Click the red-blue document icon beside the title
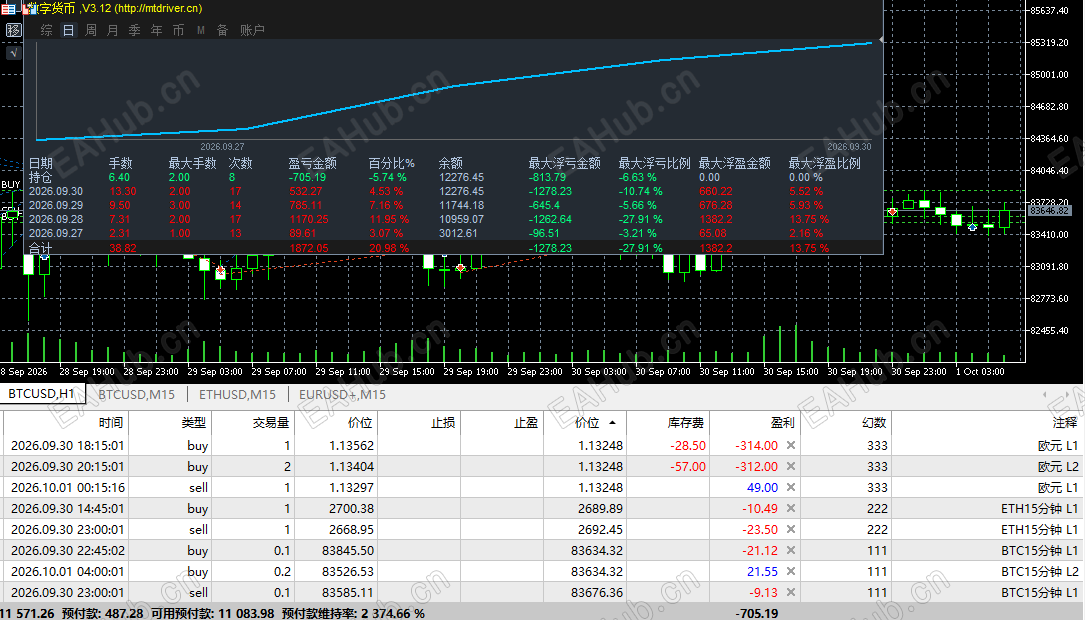 (28, 9)
